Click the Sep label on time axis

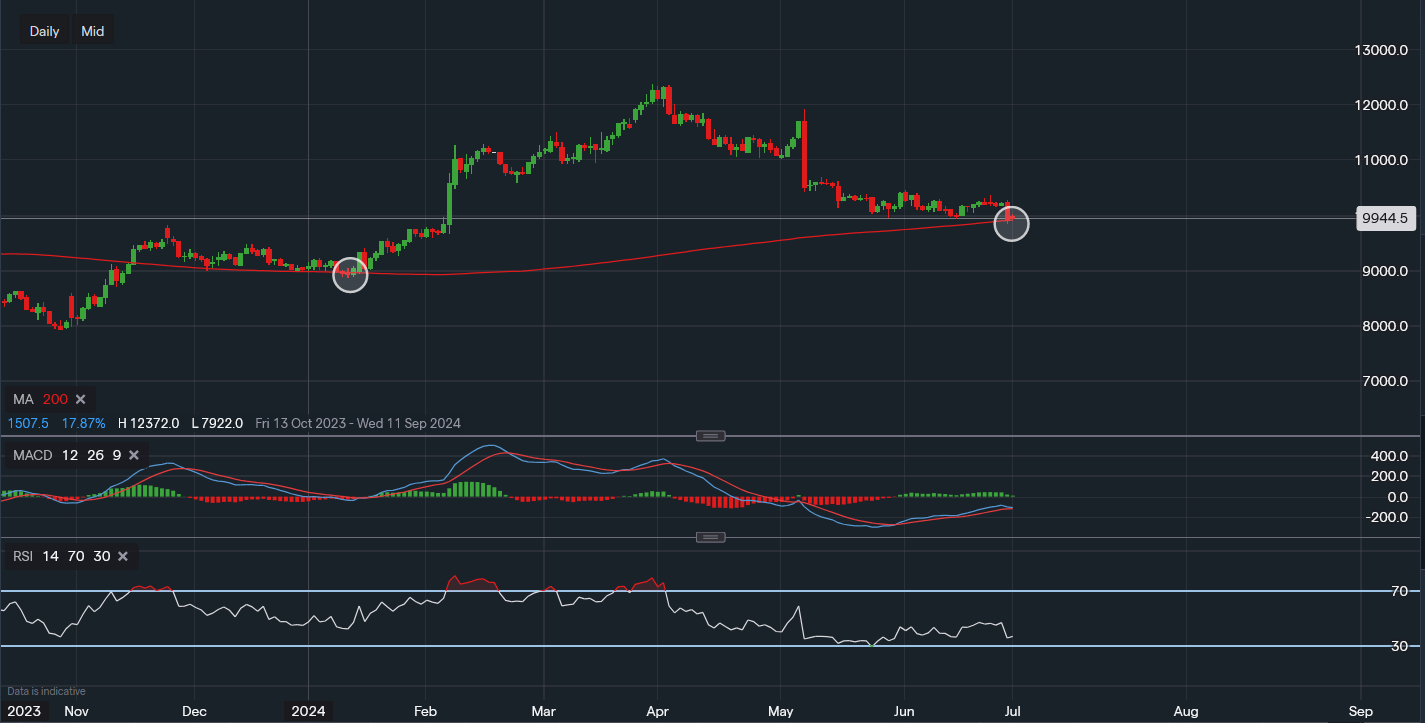[x=1359, y=712]
